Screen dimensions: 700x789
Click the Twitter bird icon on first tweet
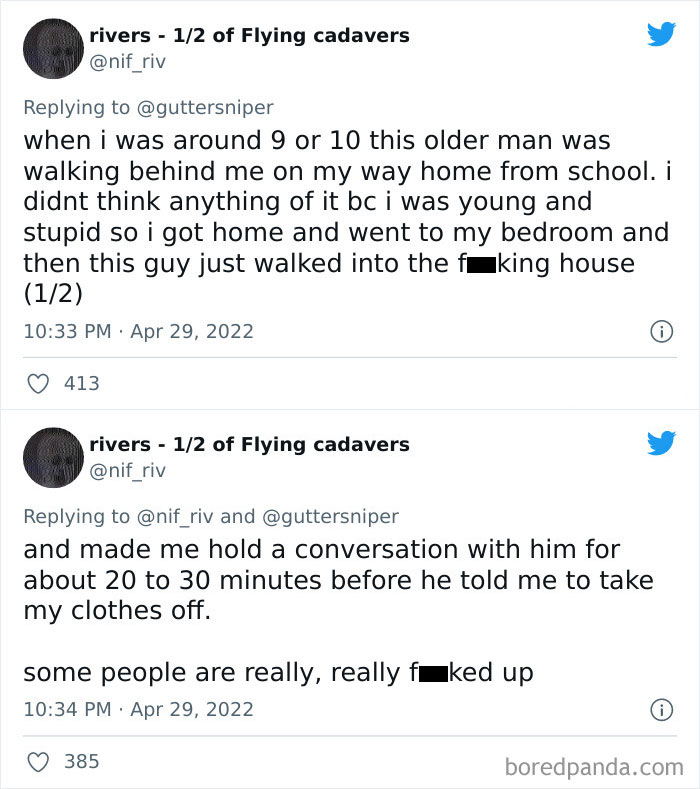(661, 34)
